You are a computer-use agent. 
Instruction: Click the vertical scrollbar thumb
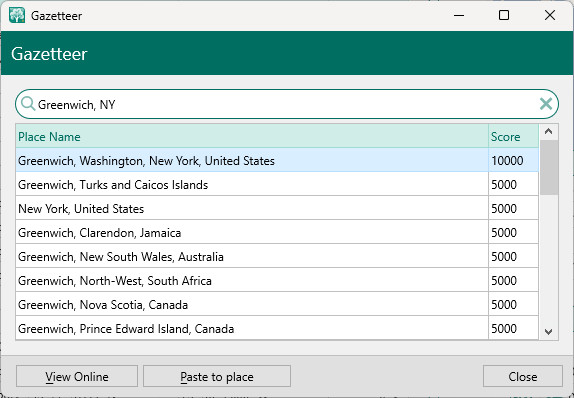pyautogui.click(x=548, y=167)
